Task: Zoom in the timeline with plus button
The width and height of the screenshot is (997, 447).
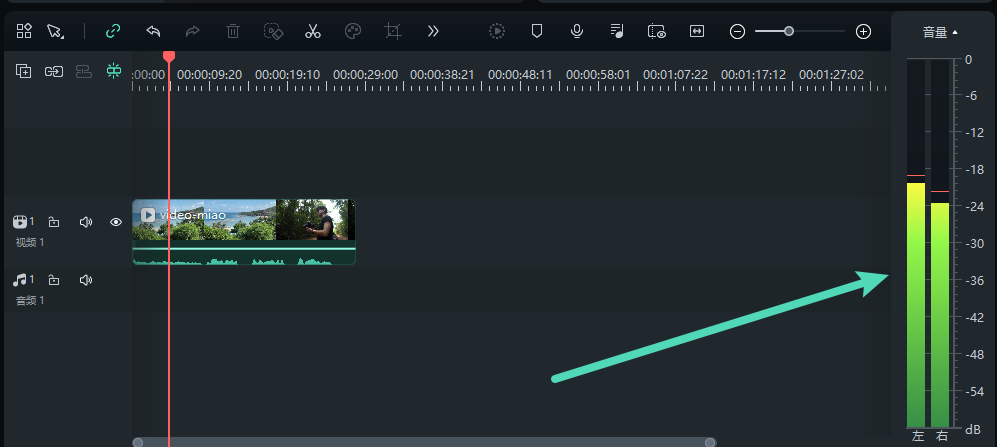Action: pyautogui.click(x=864, y=31)
